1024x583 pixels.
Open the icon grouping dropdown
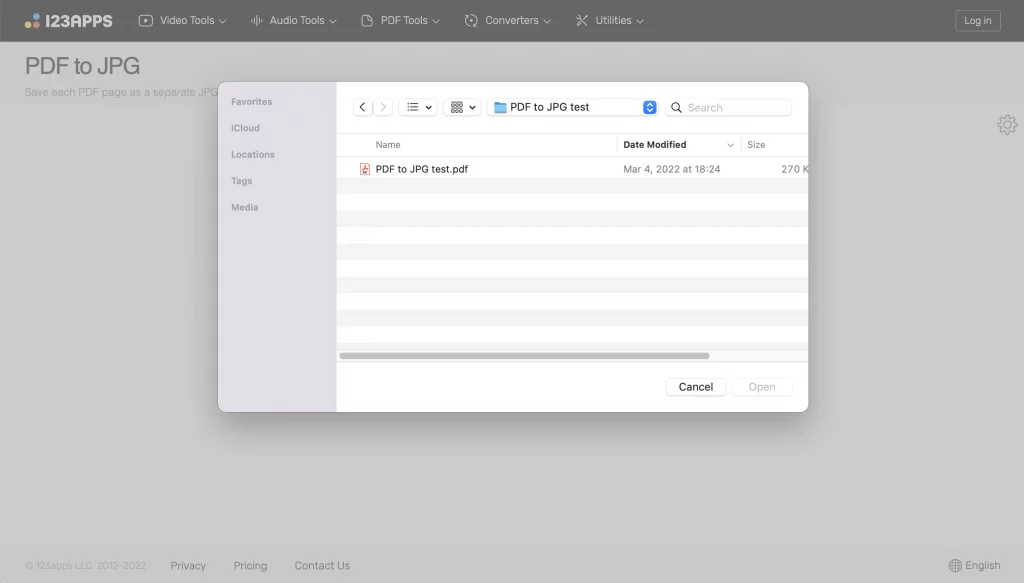[x=461, y=107]
